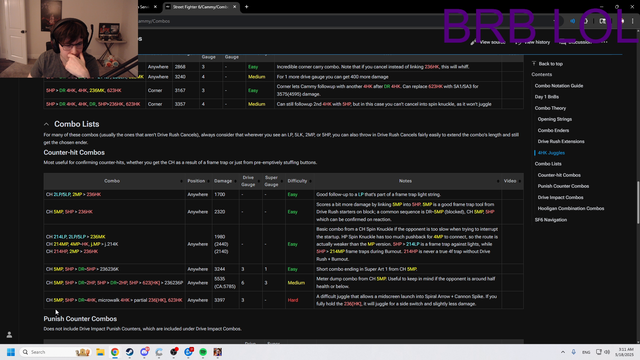Go to Drive Rush Extensions section
Image resolution: width=640 pixels, height=360 pixels.
click(x=561, y=141)
